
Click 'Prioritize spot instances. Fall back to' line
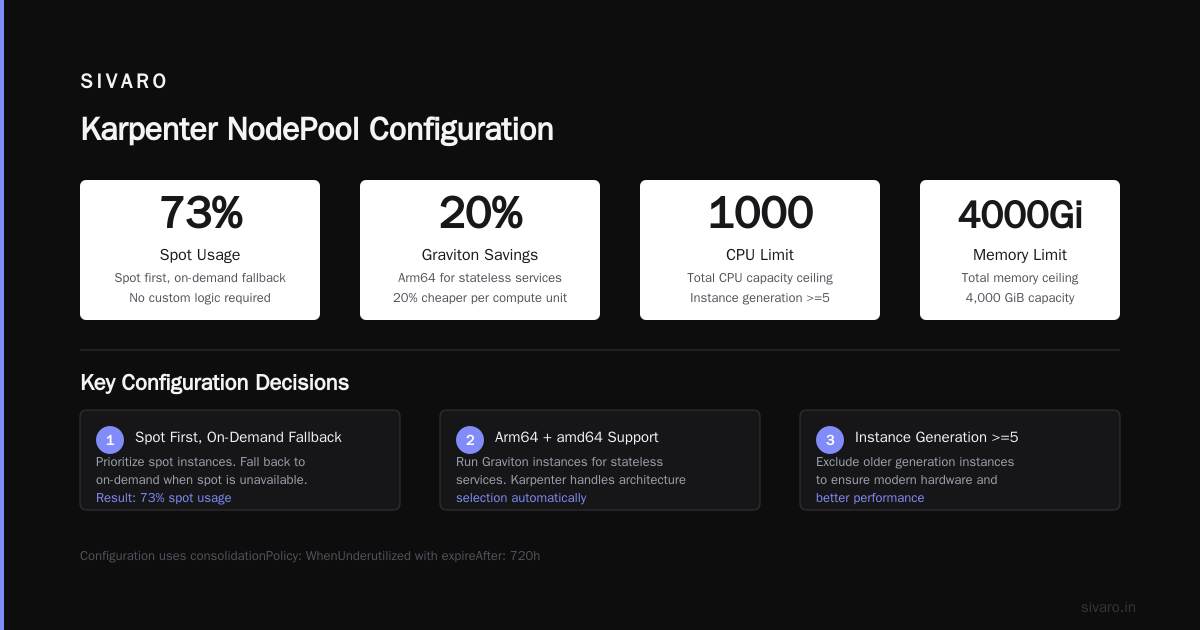click(201, 462)
